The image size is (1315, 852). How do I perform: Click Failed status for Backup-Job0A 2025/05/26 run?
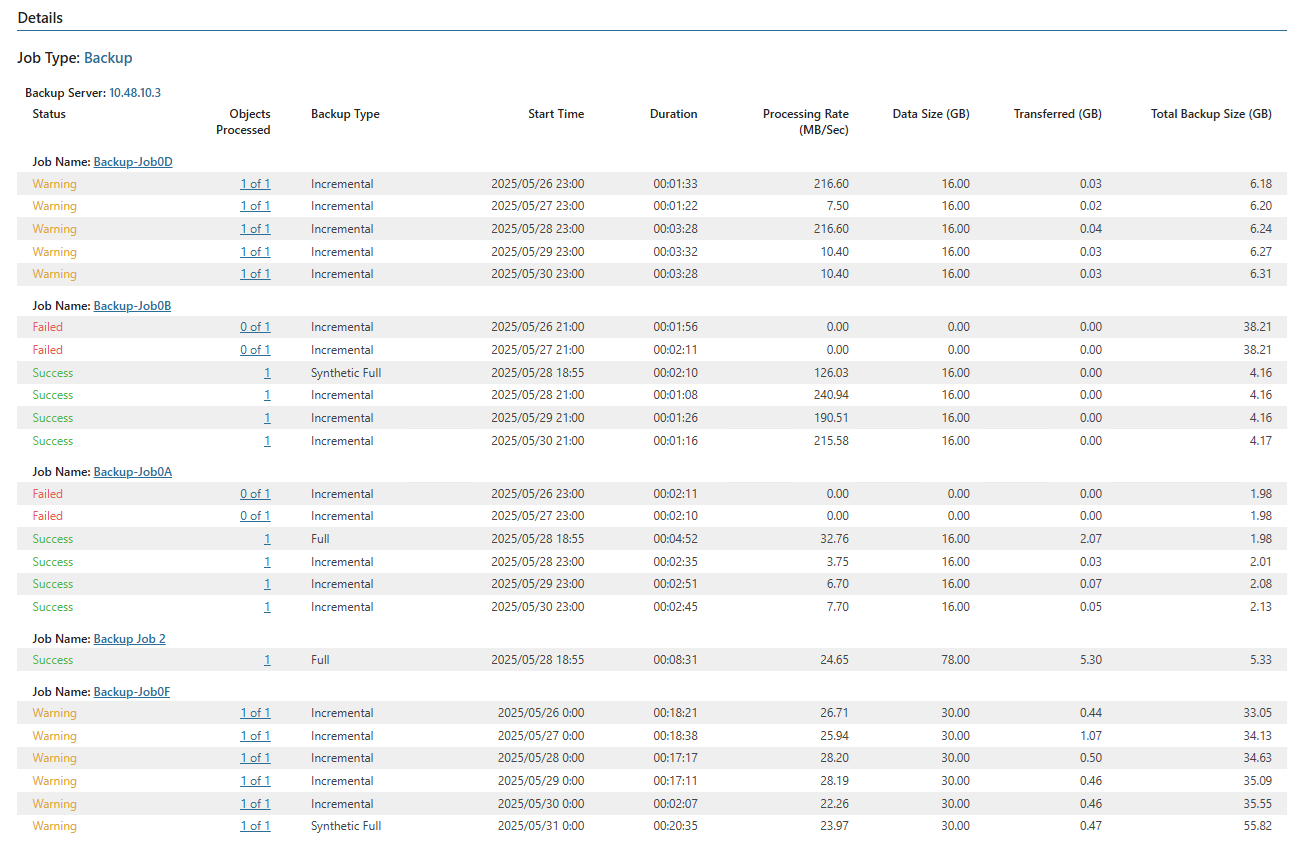click(x=47, y=494)
